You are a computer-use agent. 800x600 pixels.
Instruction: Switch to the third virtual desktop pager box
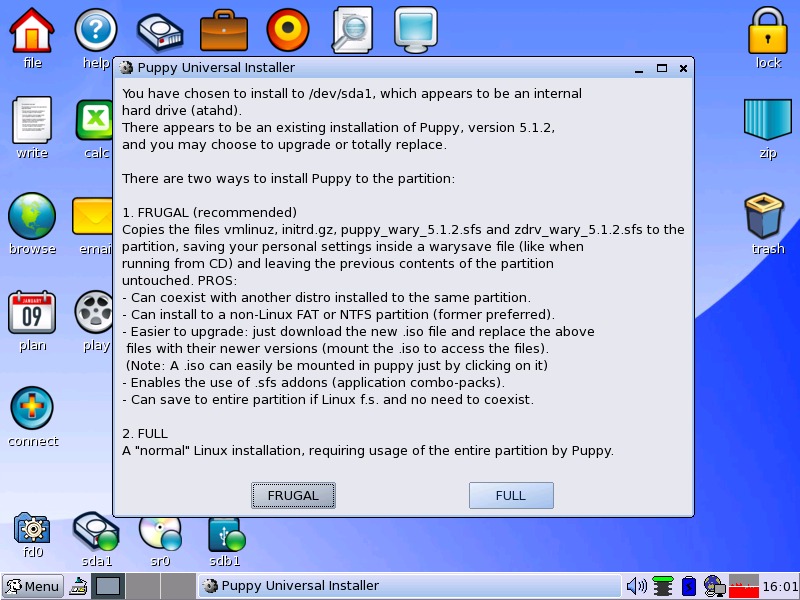(x=178, y=586)
